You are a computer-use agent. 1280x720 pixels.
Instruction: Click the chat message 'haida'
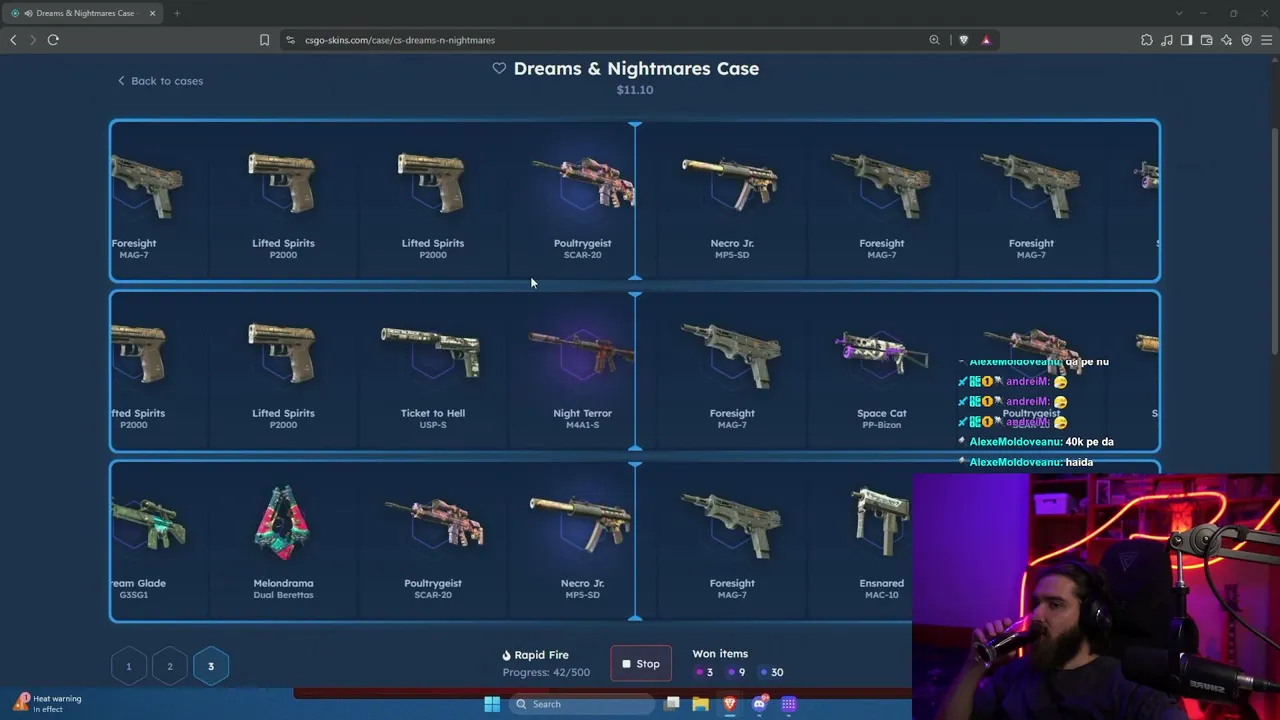pyautogui.click(x=1079, y=462)
